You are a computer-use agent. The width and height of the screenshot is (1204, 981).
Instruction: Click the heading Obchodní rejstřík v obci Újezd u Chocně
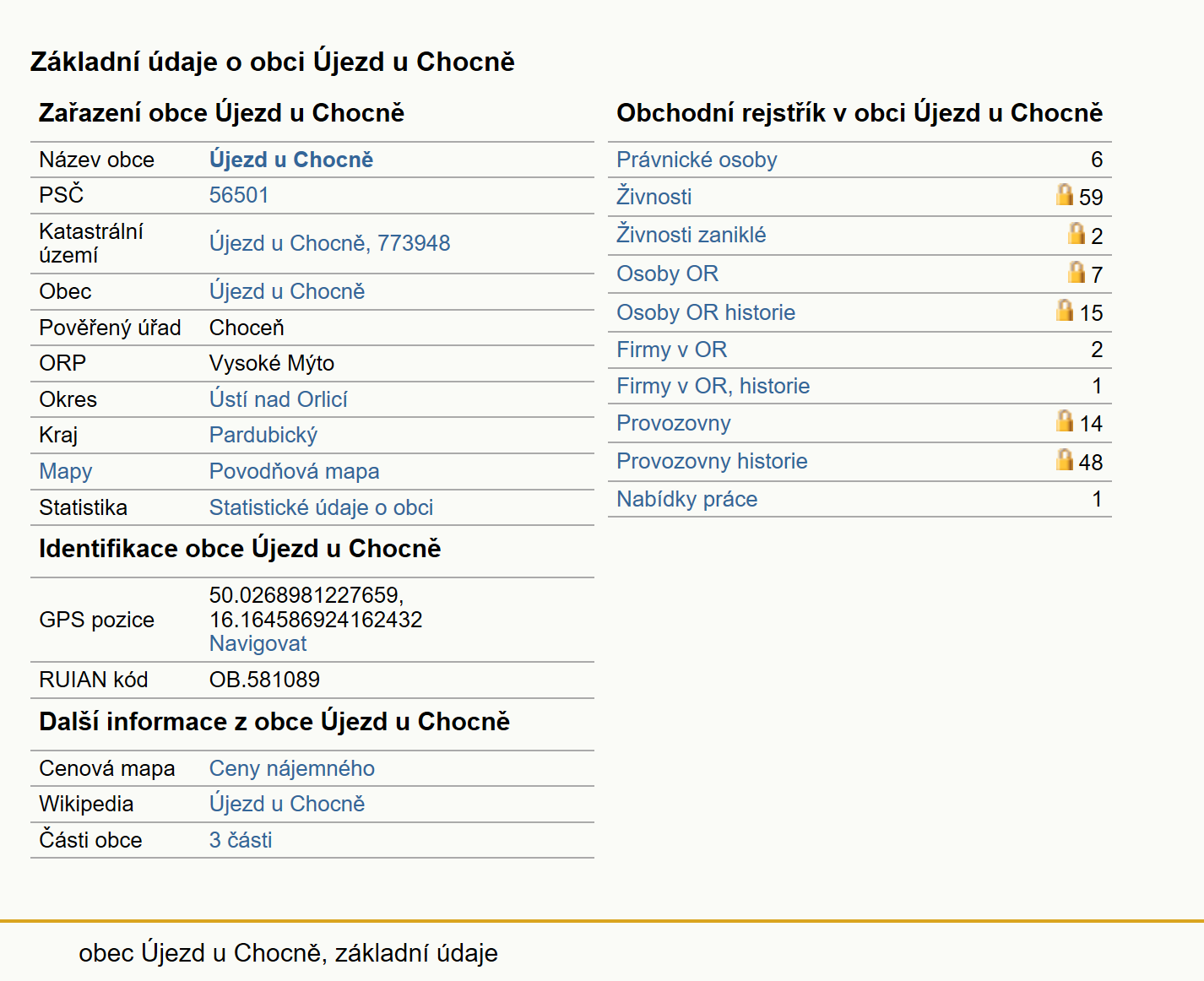click(x=860, y=113)
